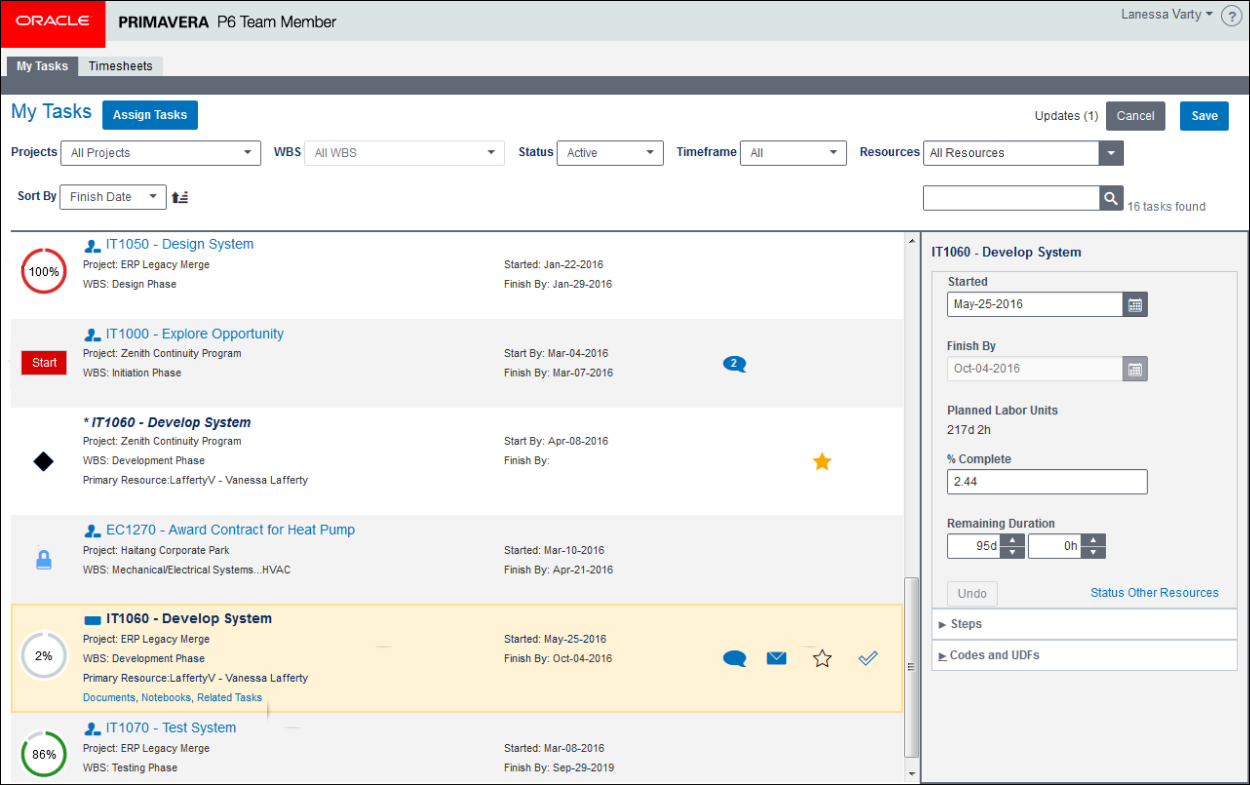Open the Help question mark icon

click(1231, 15)
